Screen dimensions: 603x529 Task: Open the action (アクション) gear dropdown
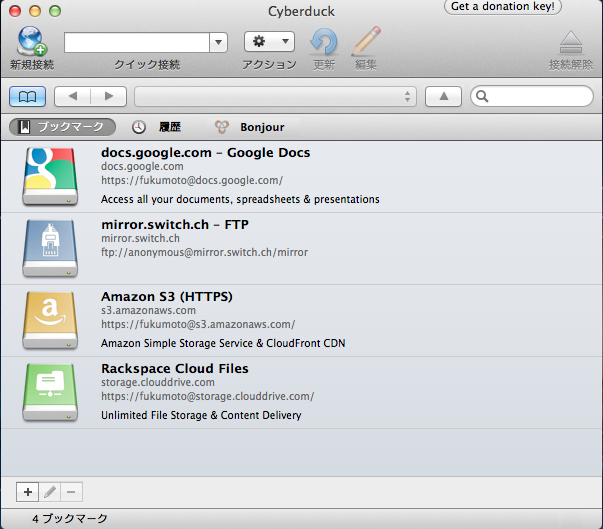[269, 42]
